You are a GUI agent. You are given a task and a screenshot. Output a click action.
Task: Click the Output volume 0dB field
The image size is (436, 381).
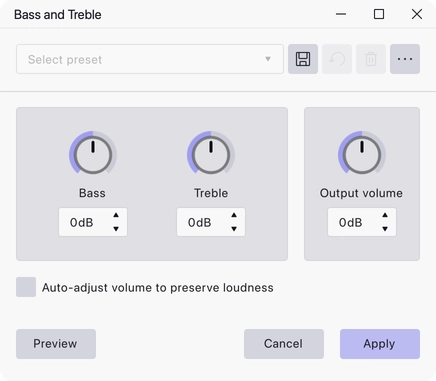click(x=362, y=222)
